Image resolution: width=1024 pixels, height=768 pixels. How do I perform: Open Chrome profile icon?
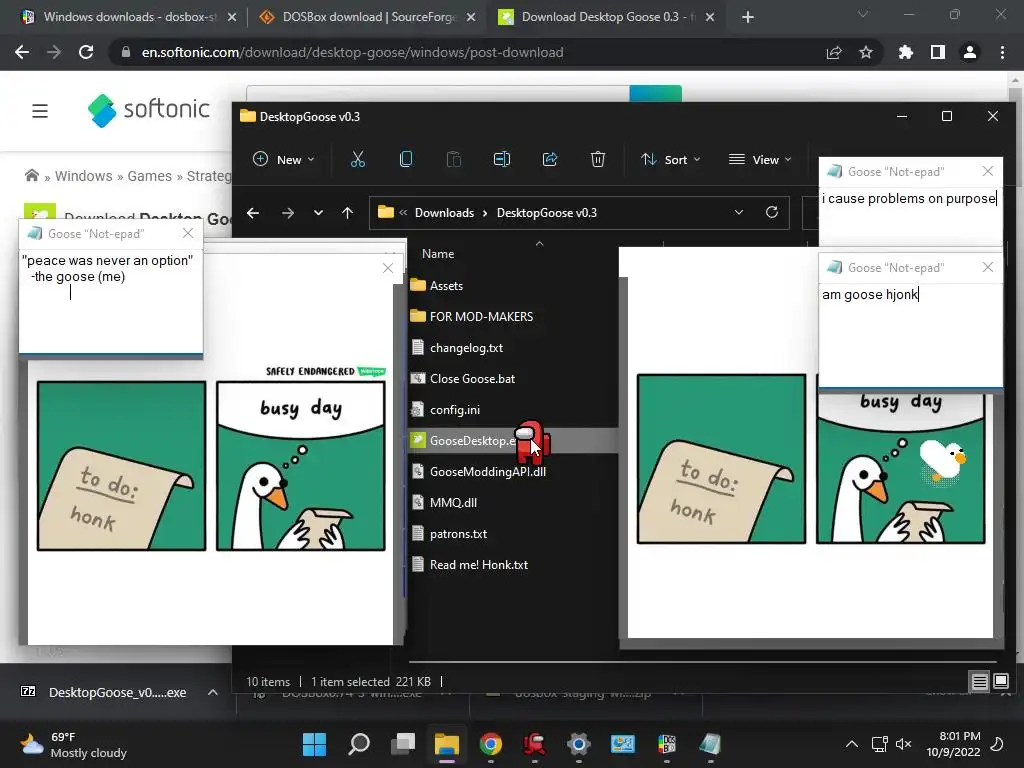tap(970, 52)
